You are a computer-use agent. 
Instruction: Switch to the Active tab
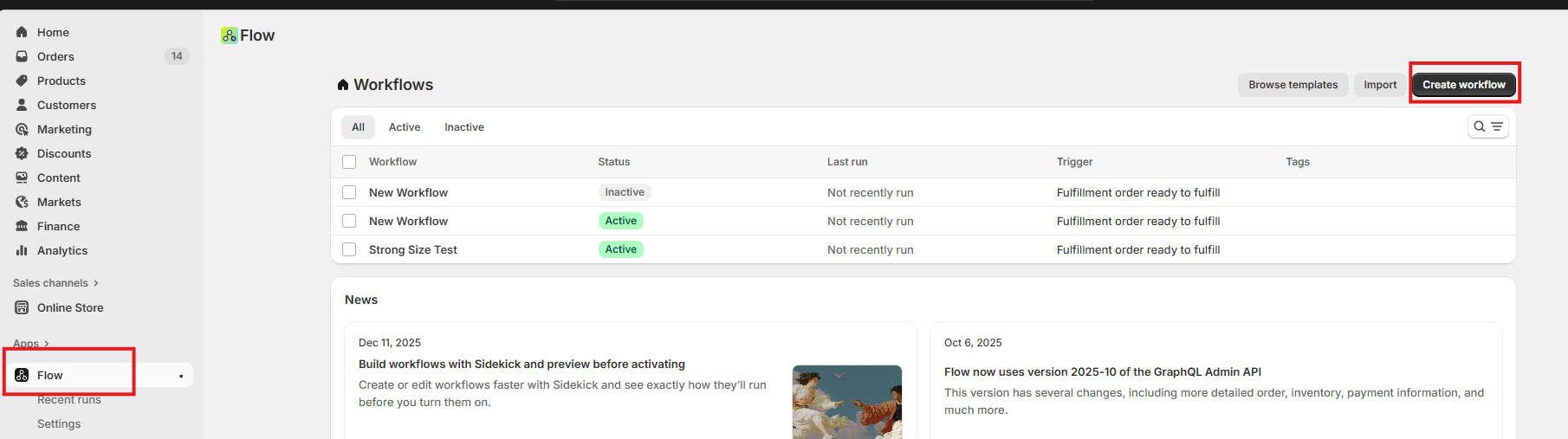tap(404, 127)
